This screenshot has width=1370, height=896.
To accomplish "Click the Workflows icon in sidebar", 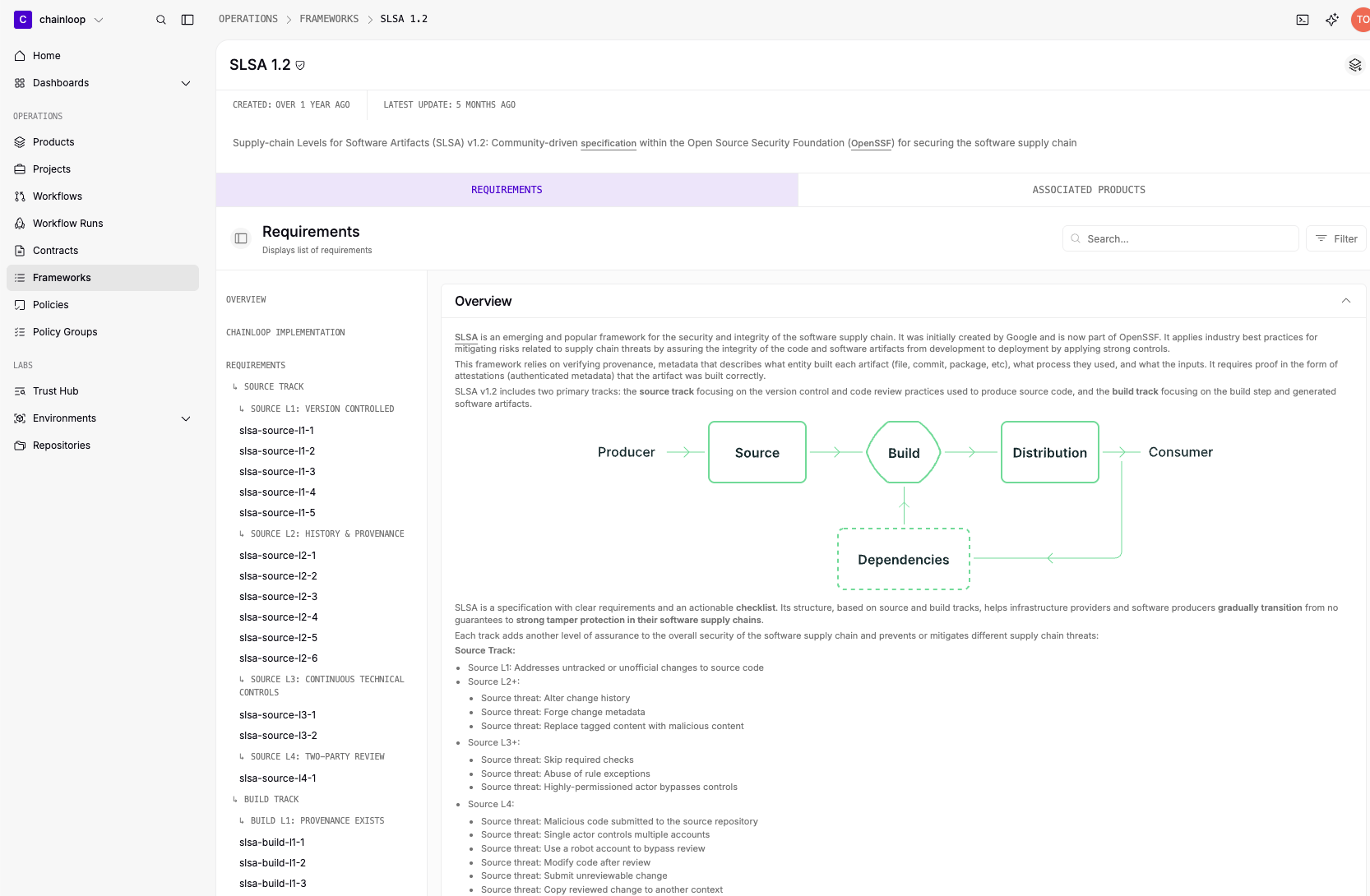I will pyautogui.click(x=20, y=196).
